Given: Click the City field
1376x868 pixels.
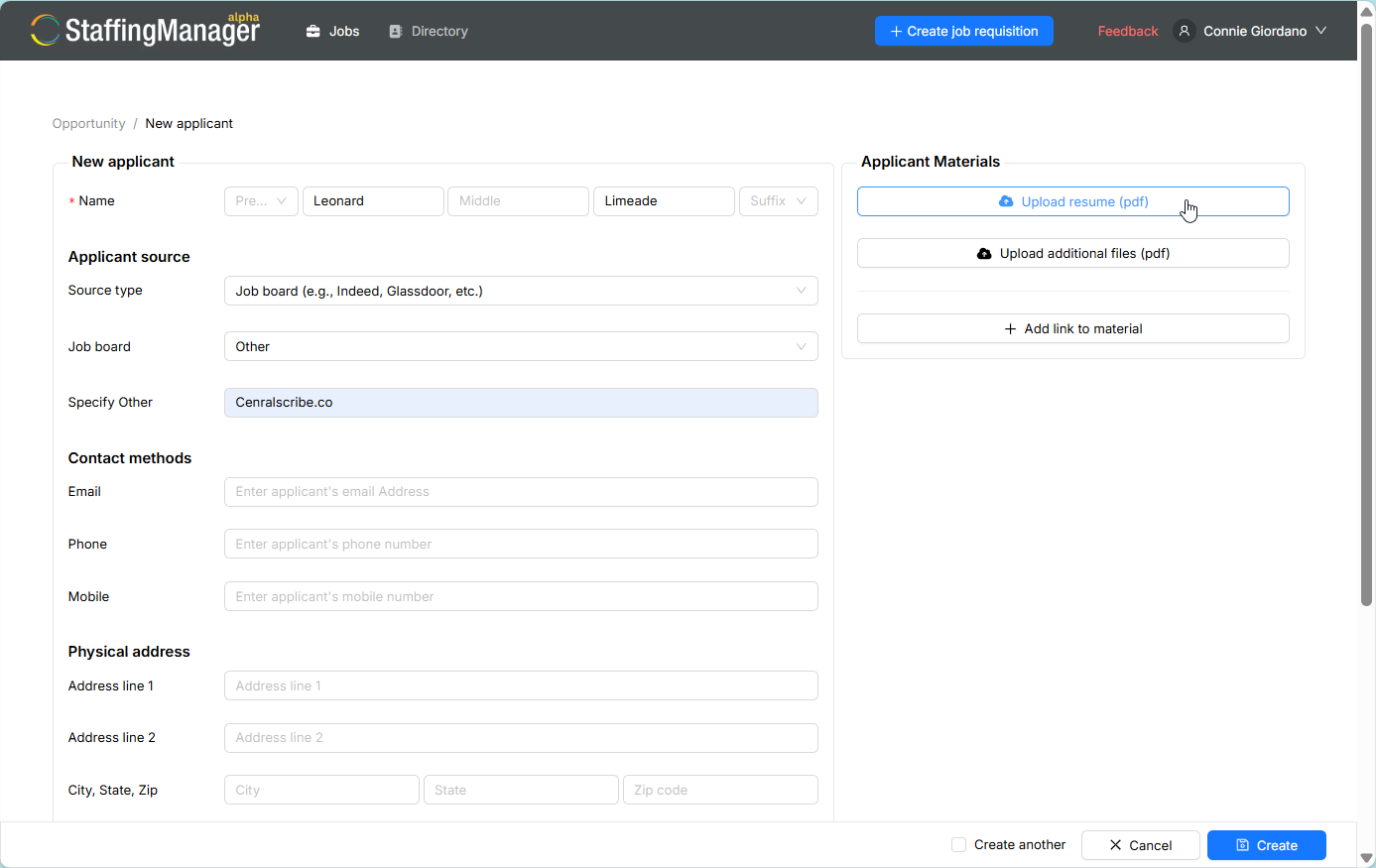Looking at the screenshot, I should pyautogui.click(x=321, y=790).
